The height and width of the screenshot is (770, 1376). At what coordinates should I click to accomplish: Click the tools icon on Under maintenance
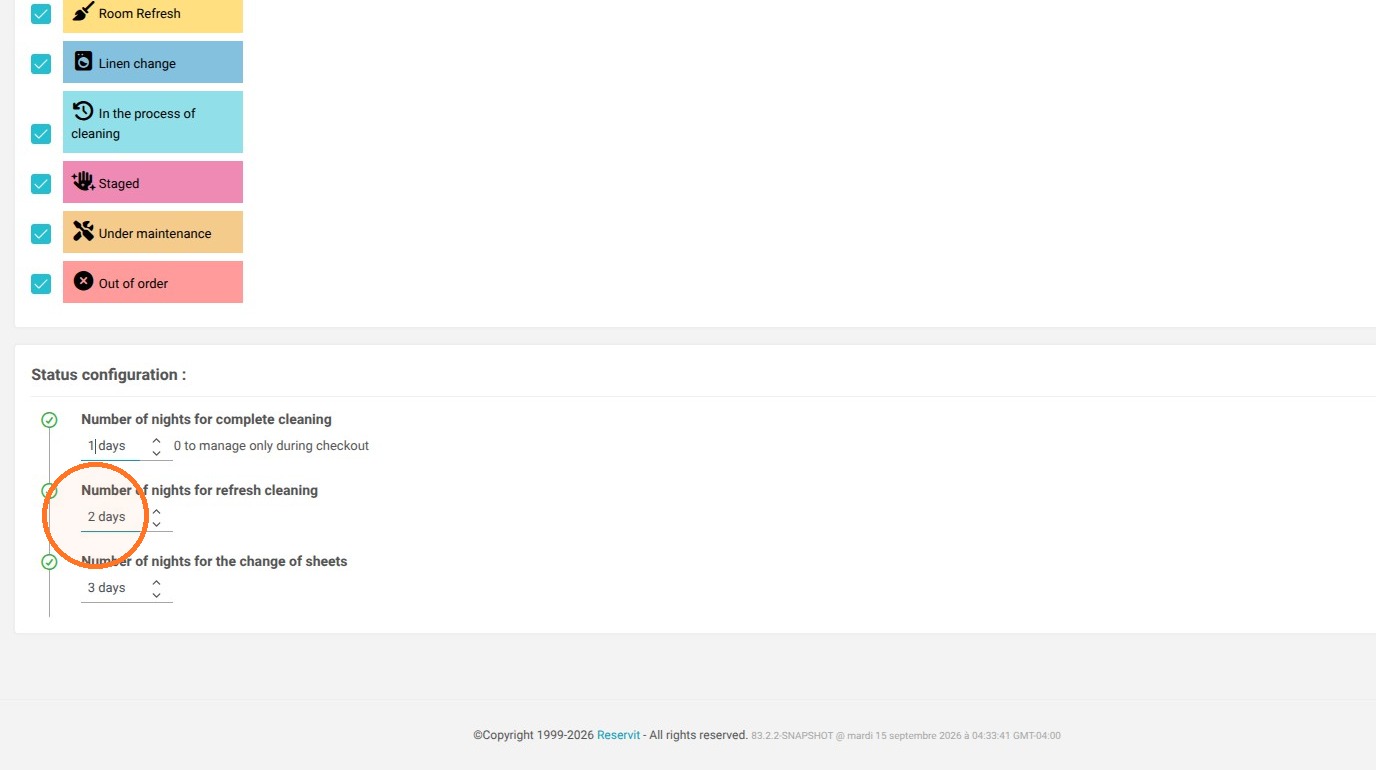coord(84,231)
